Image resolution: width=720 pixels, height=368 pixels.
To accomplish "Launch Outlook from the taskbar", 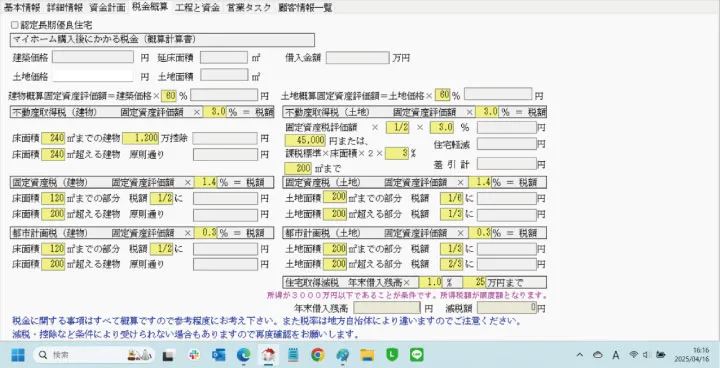I will pos(219,355).
